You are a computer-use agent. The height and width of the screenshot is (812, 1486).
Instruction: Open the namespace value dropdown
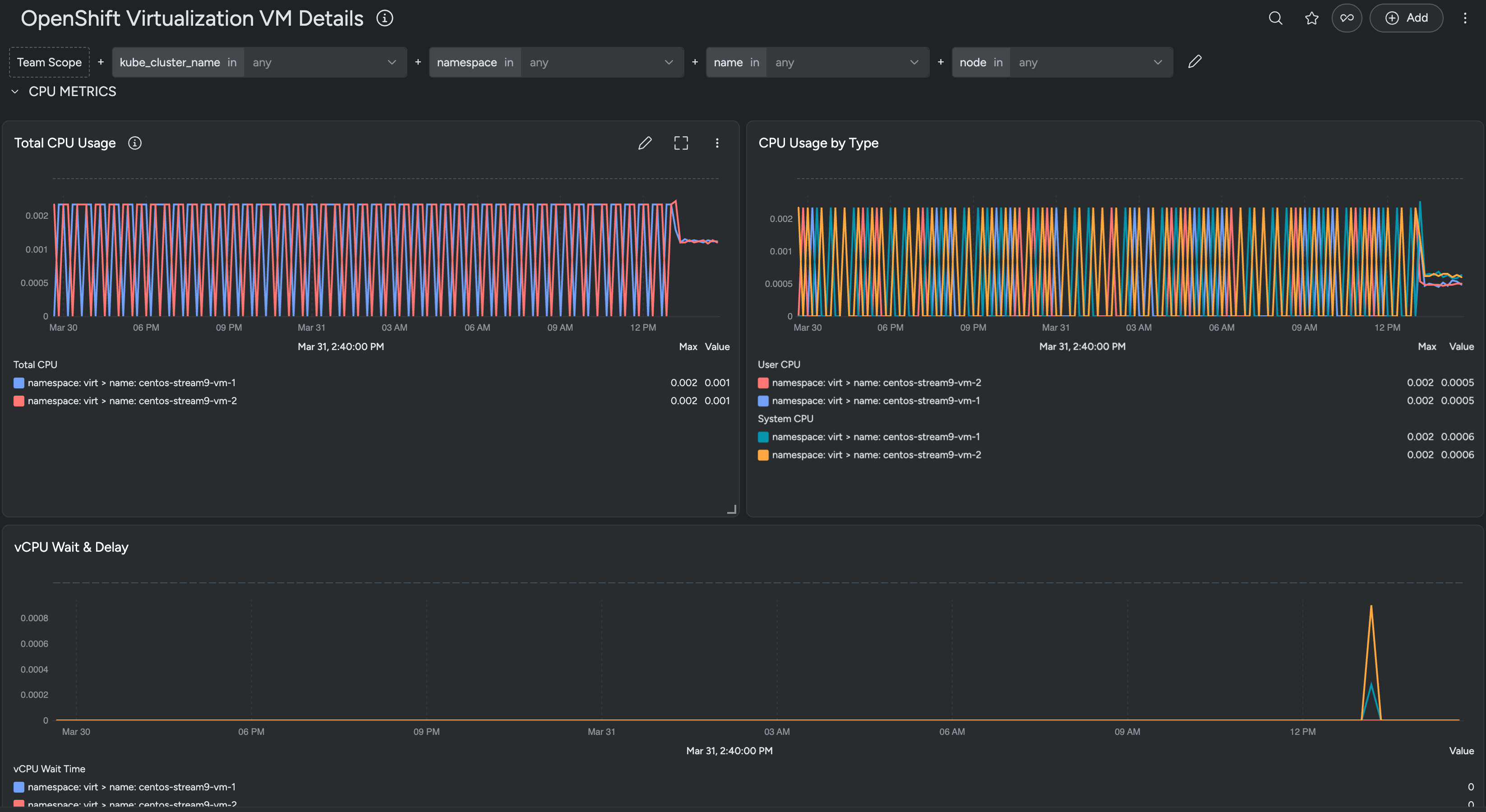[602, 62]
